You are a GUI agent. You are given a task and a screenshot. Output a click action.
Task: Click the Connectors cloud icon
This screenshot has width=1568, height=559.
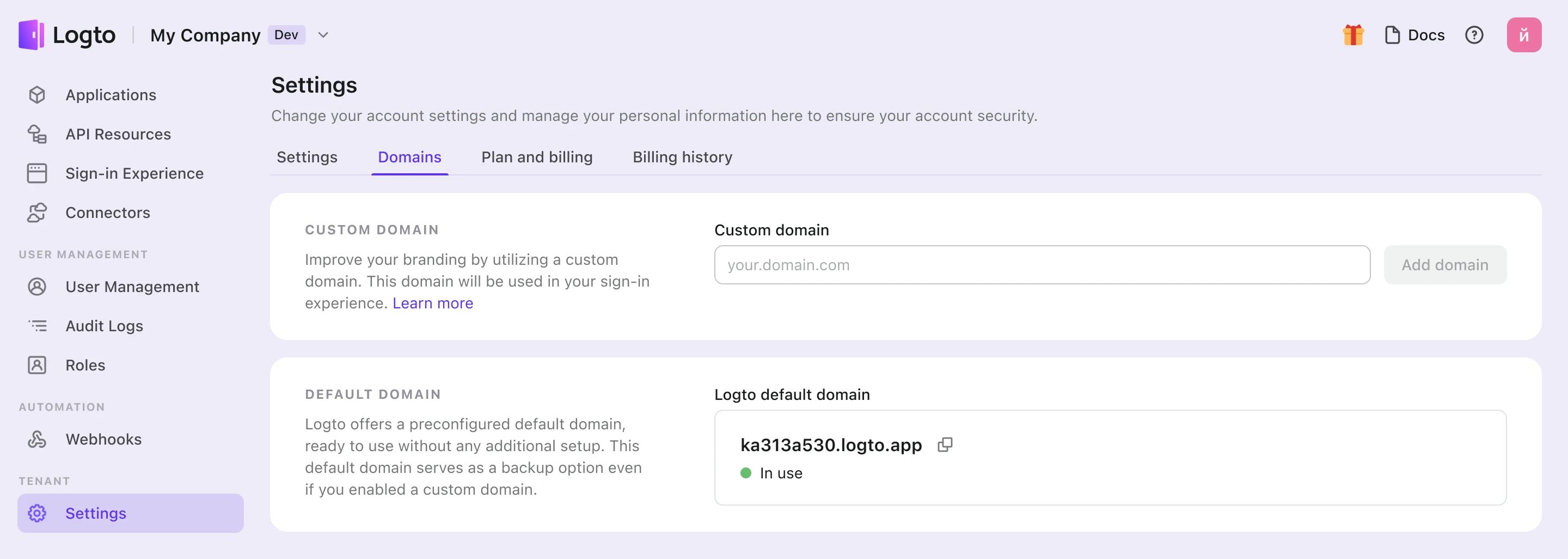pos(37,212)
